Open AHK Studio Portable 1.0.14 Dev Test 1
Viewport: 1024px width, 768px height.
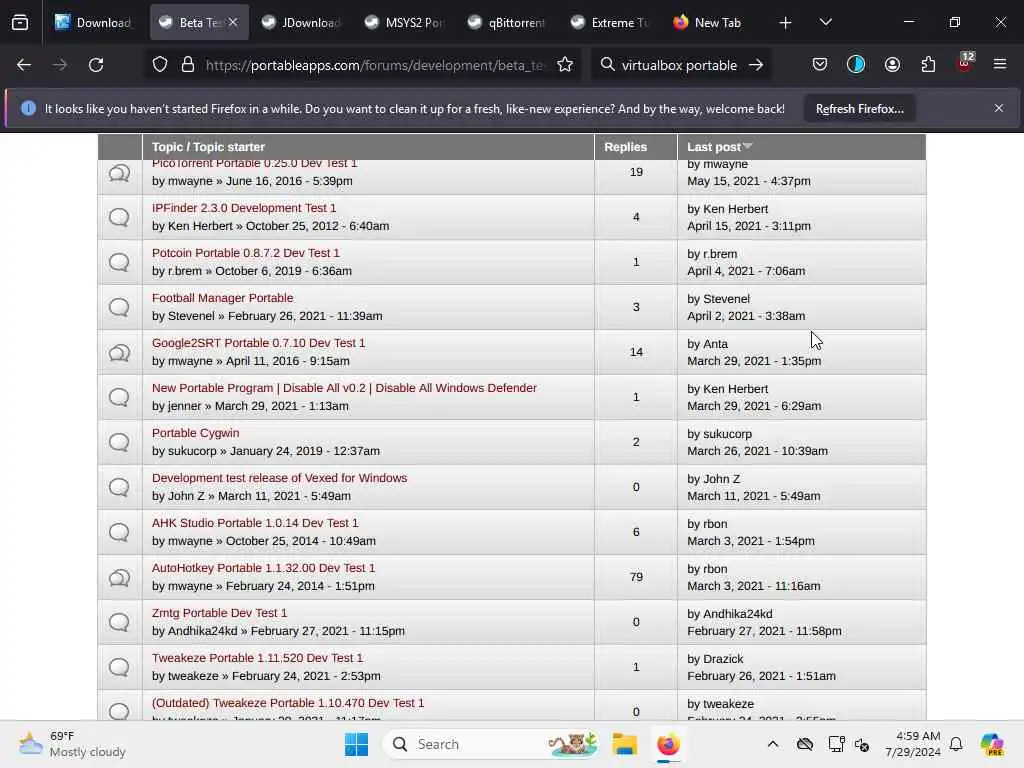click(255, 523)
